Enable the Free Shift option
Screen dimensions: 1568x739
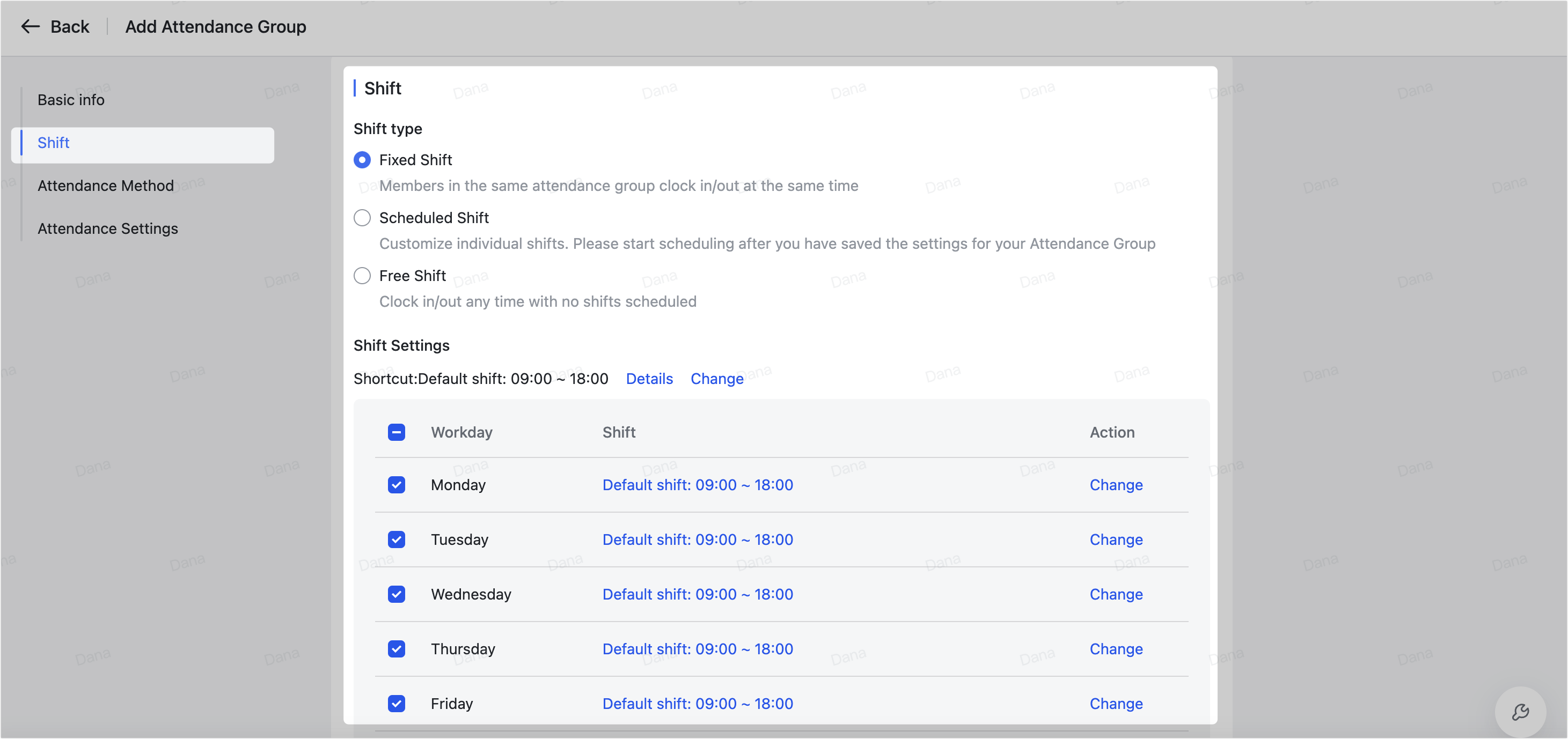[362, 276]
